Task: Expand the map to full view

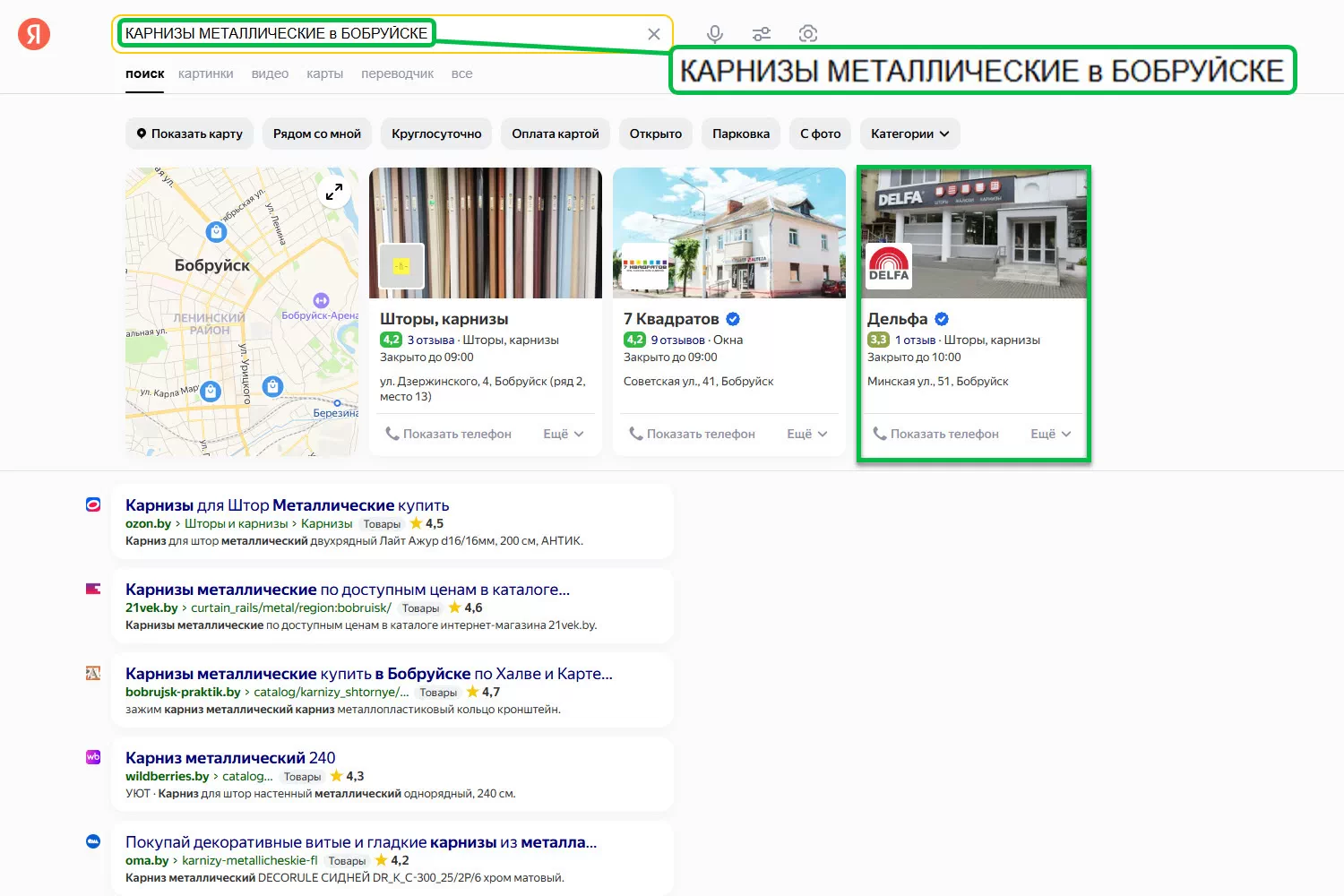Action: (334, 192)
